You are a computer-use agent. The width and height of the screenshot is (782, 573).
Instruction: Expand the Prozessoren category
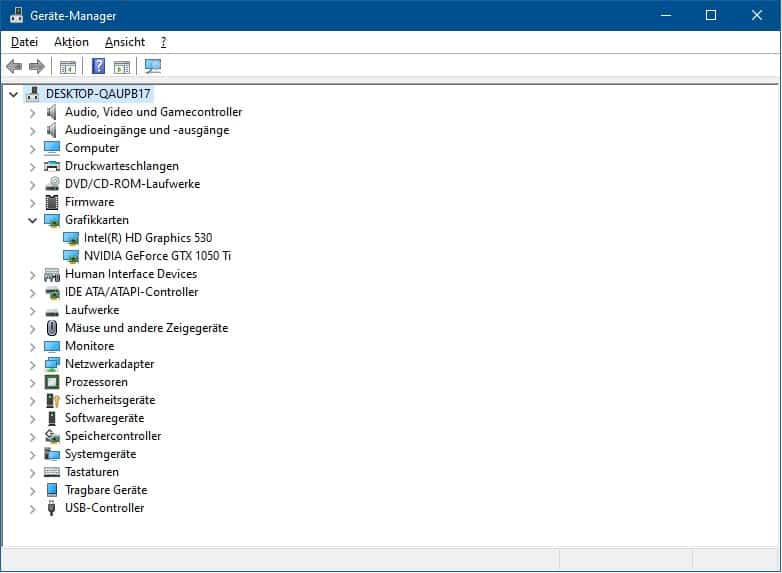[x=32, y=382]
